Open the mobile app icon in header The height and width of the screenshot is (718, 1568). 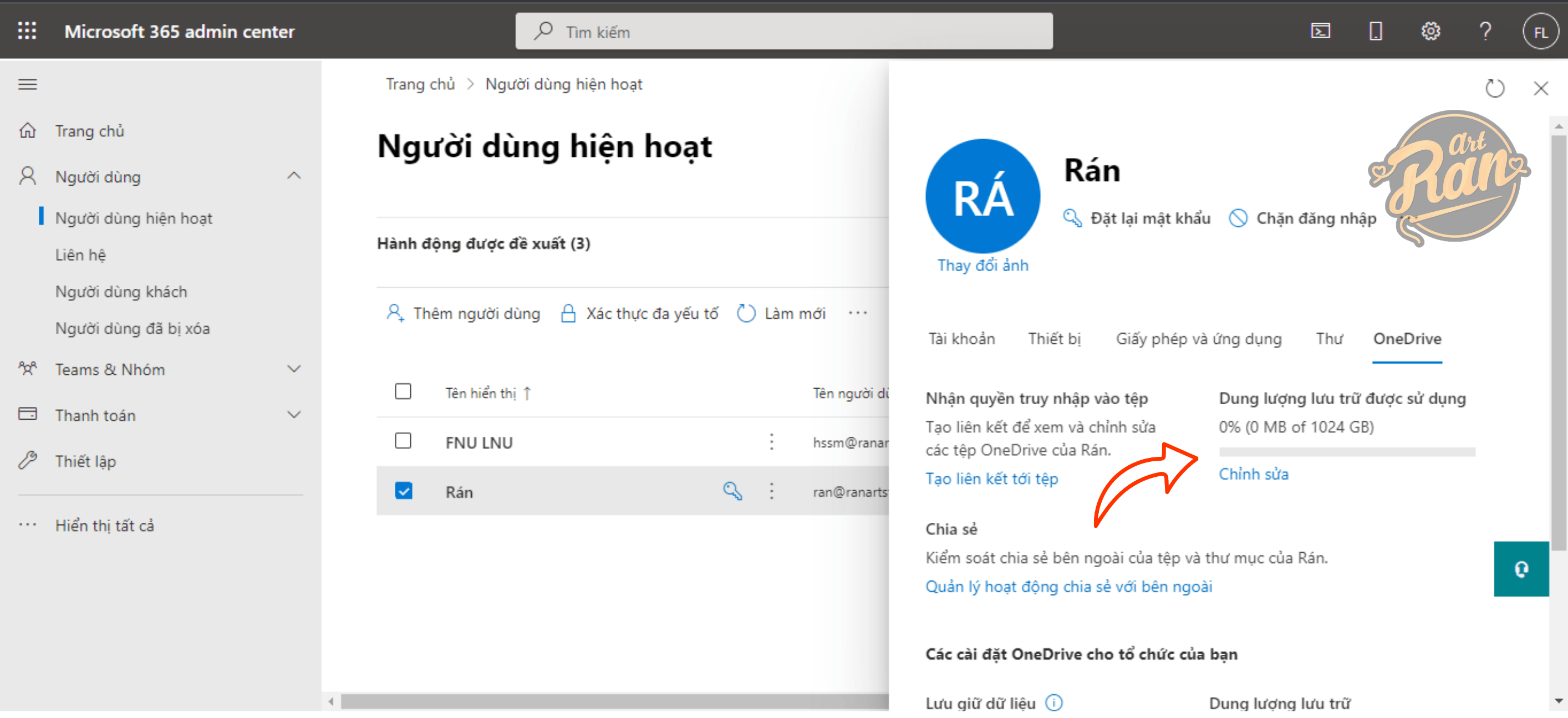click(1375, 30)
